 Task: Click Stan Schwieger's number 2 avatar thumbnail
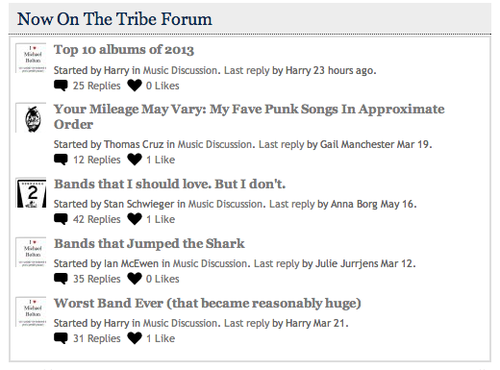coord(31,193)
